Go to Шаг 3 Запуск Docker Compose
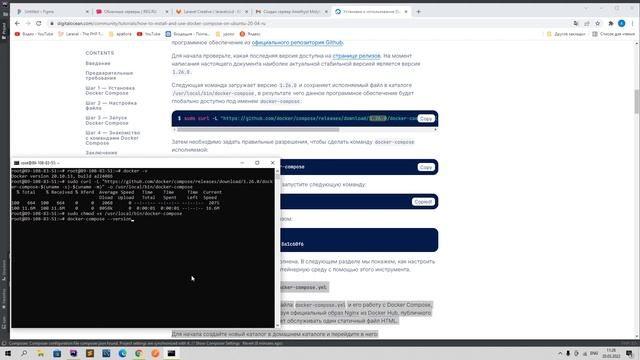 pos(107,120)
